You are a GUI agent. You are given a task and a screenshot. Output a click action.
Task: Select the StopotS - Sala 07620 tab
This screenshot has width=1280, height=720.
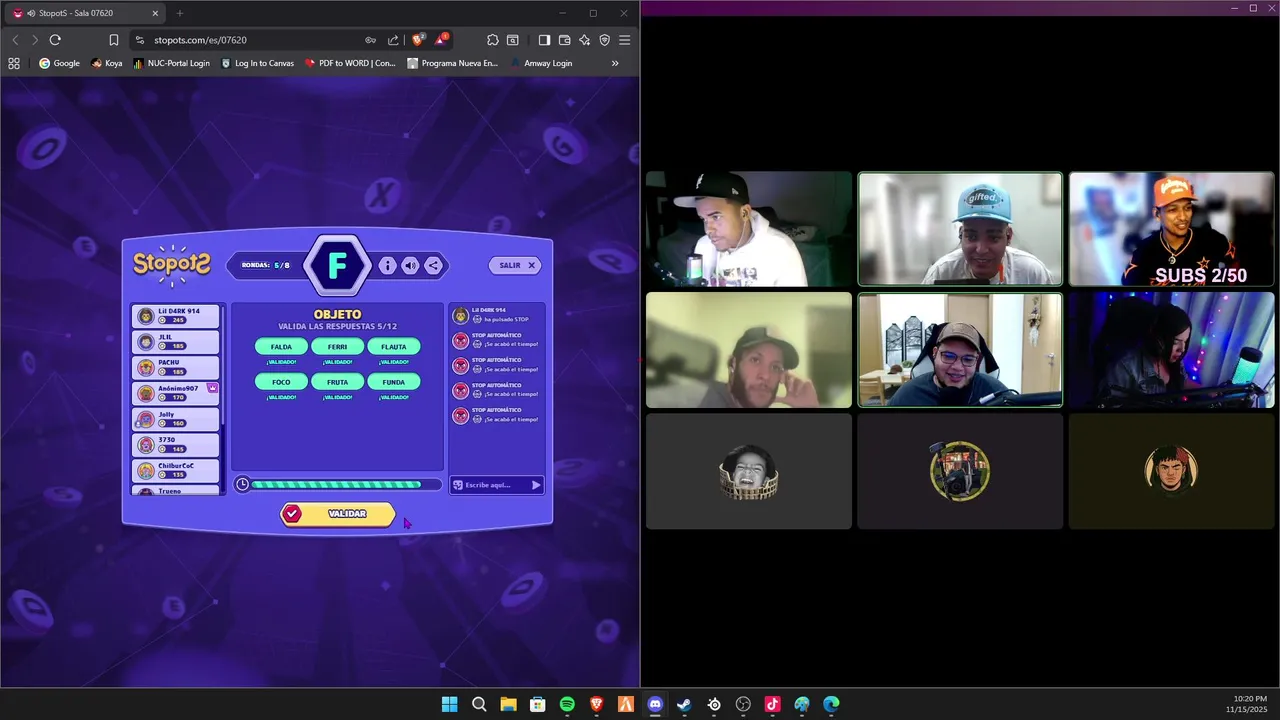(86, 13)
